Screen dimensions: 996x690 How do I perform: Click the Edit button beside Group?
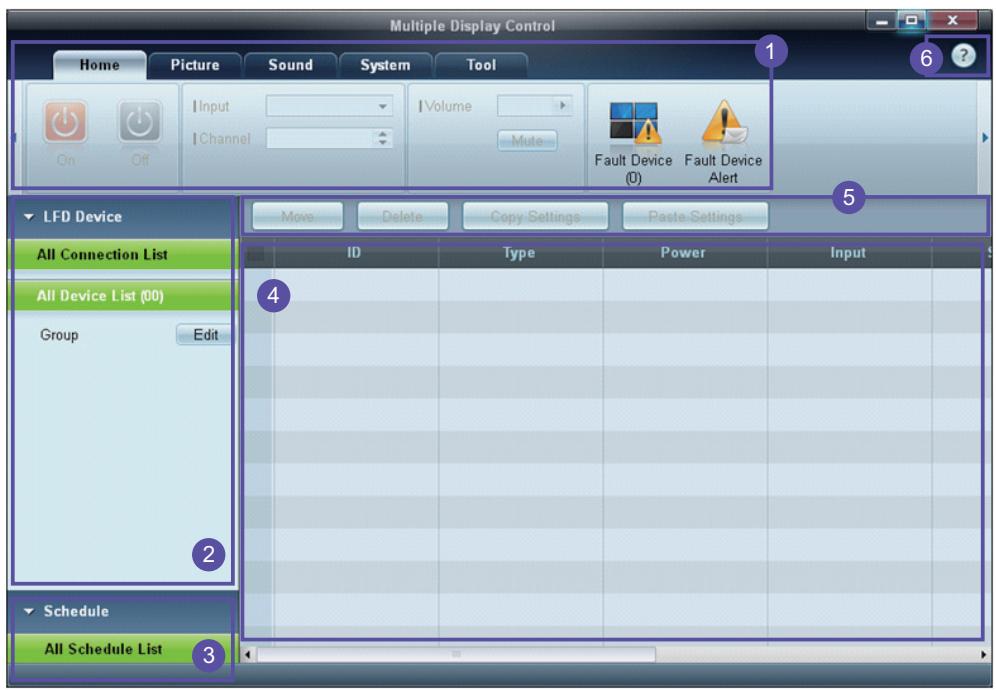[205, 335]
